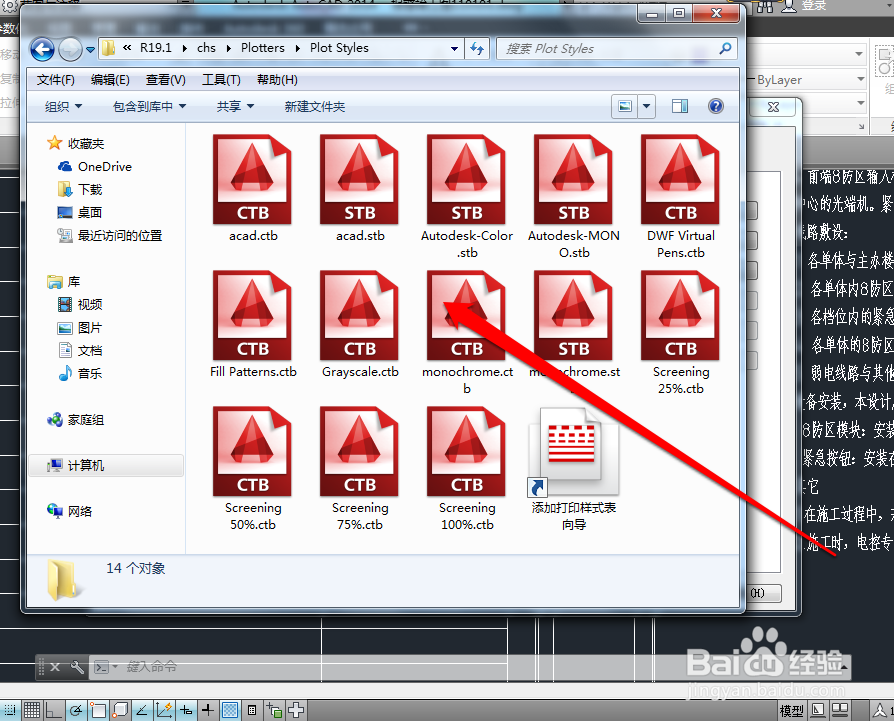Toggle polar tracking in status bar
This screenshot has height=721, width=894.
[75, 710]
